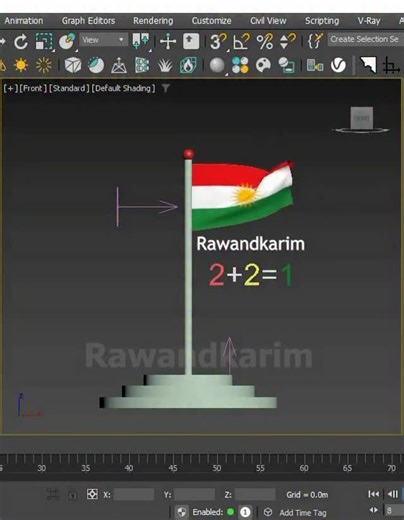Viewport: 404px width, 520px height.
Task: Go to the start frame
Action: 373,494
